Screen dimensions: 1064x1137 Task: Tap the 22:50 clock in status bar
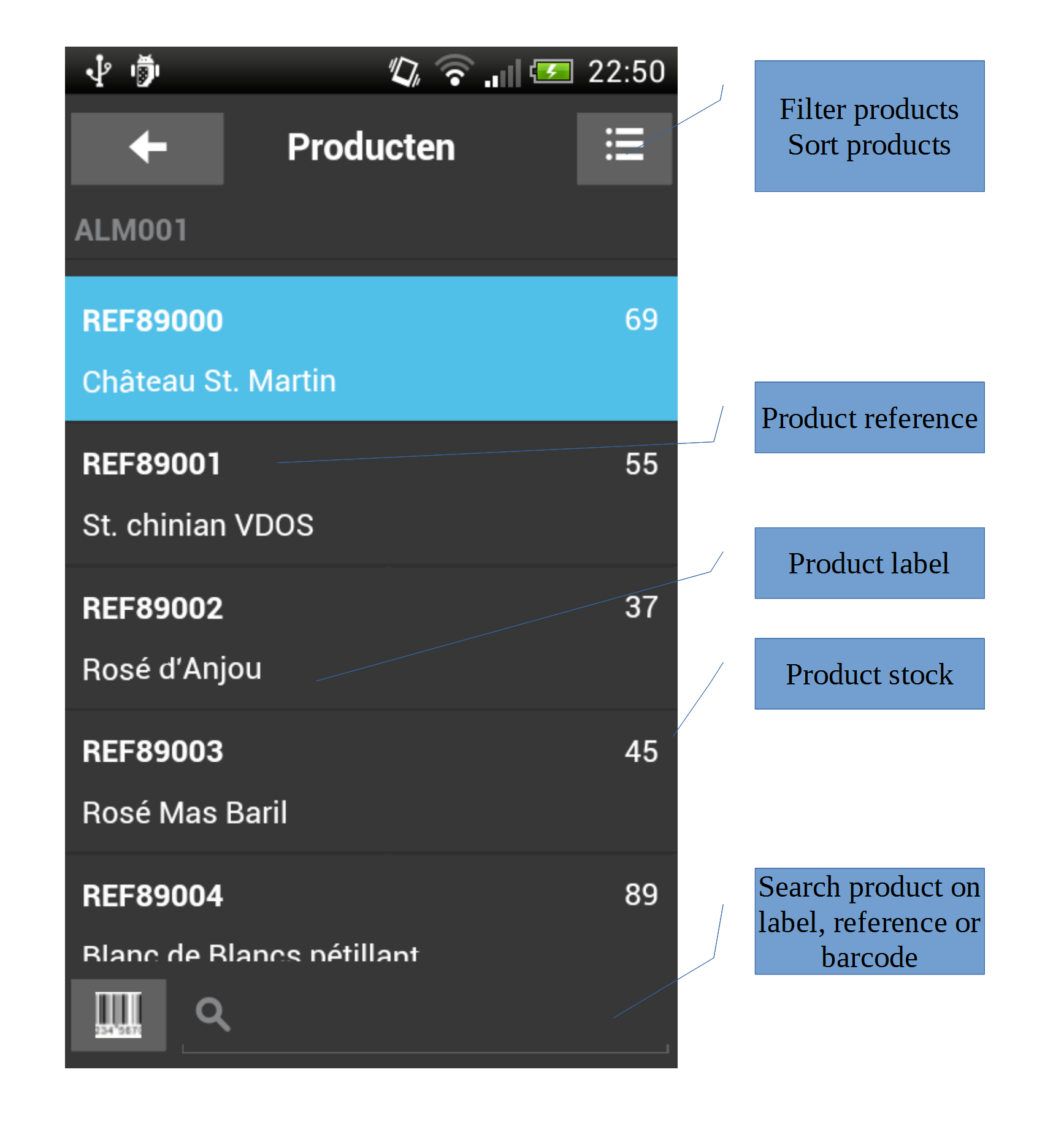coord(626,71)
